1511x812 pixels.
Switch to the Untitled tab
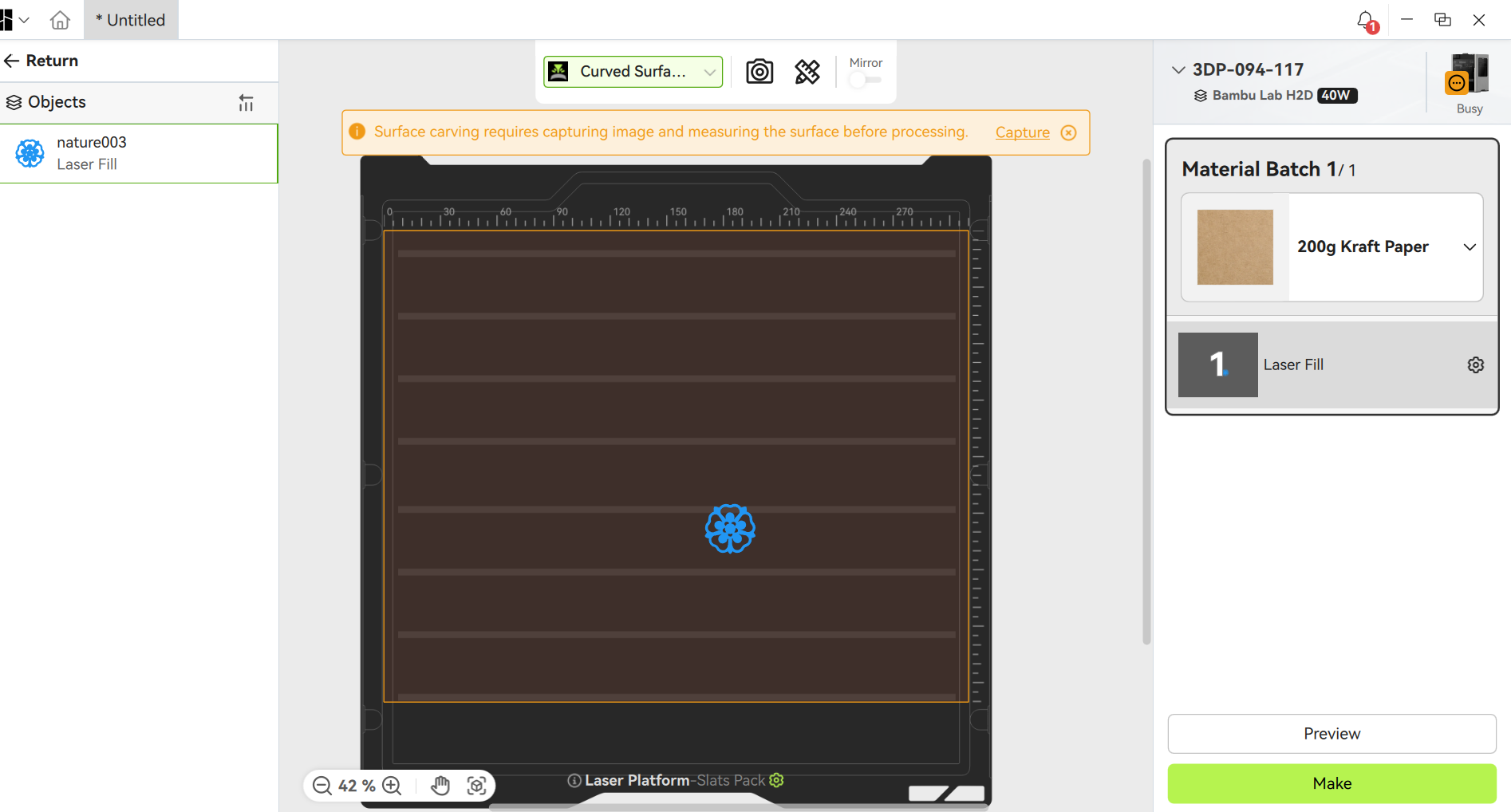coord(131,20)
